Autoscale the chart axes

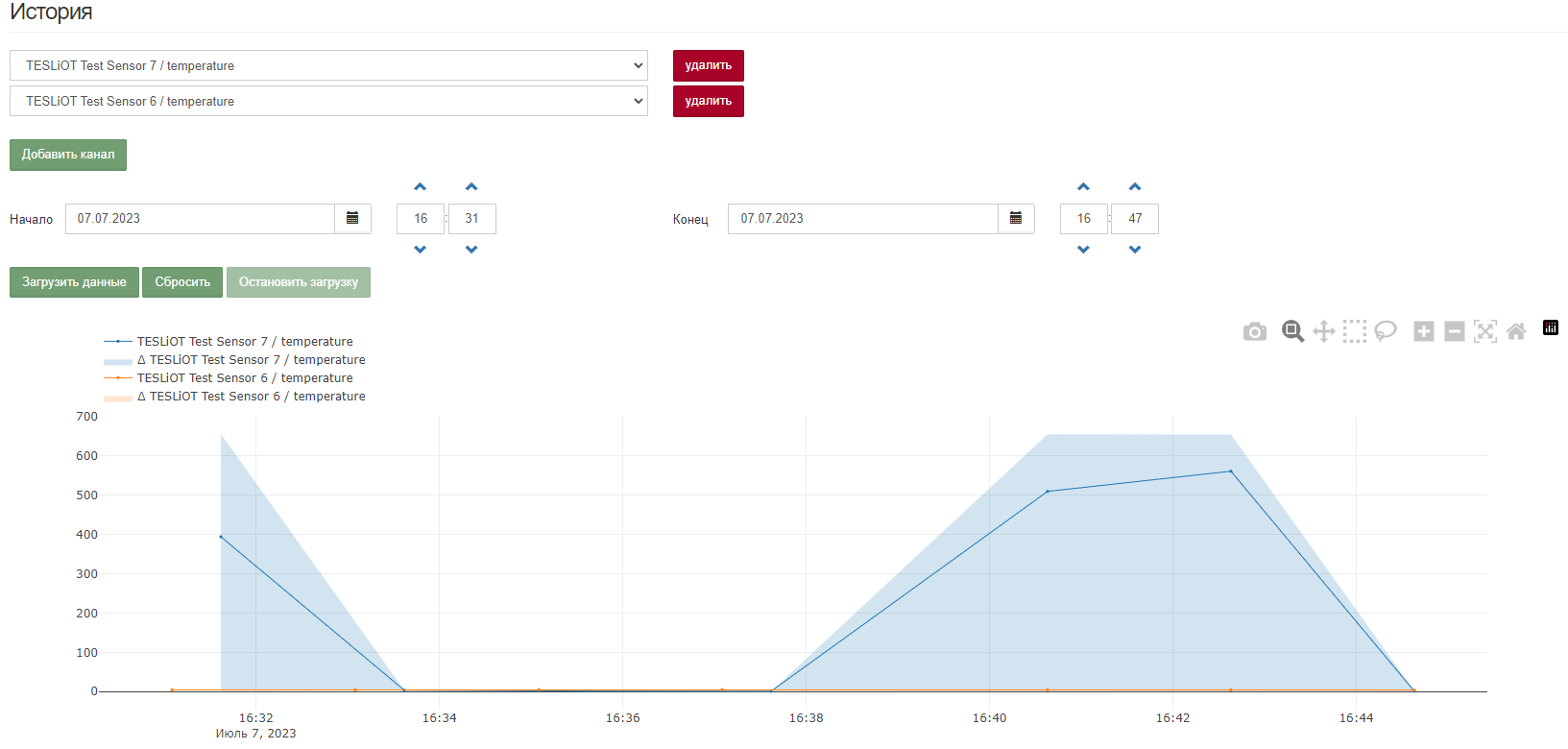click(1485, 331)
